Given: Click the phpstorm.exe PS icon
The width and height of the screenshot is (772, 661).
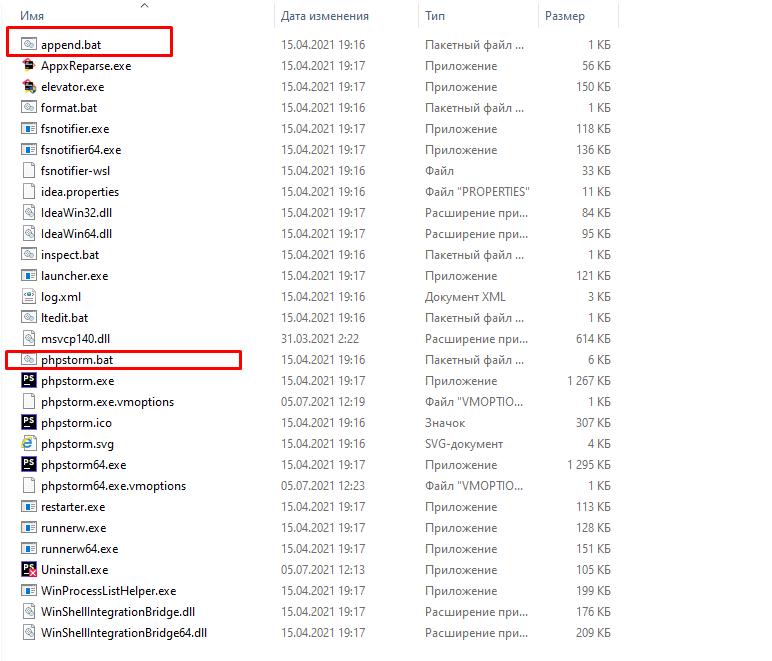Looking at the screenshot, I should (29, 381).
